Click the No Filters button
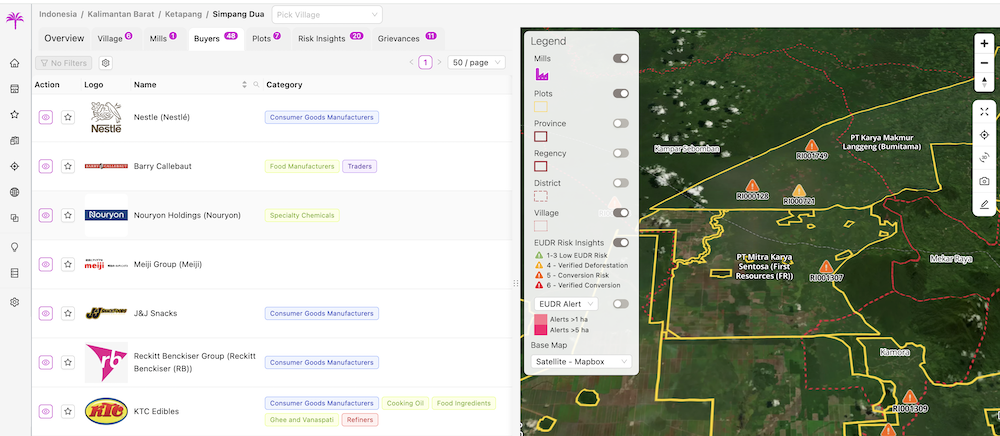This screenshot has height=436, width=1000. [x=64, y=63]
